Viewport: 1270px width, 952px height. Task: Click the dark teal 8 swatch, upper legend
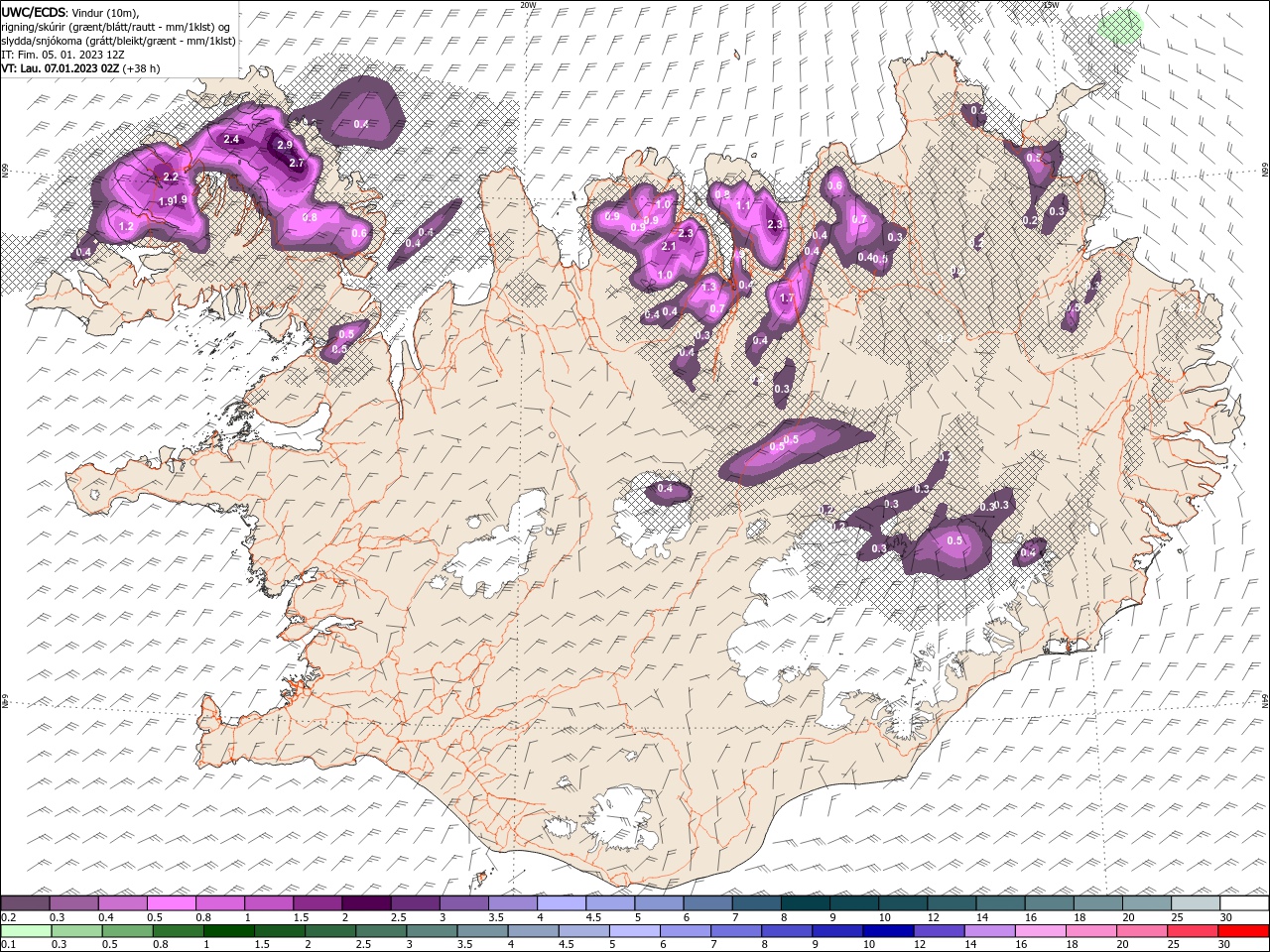tap(806, 903)
